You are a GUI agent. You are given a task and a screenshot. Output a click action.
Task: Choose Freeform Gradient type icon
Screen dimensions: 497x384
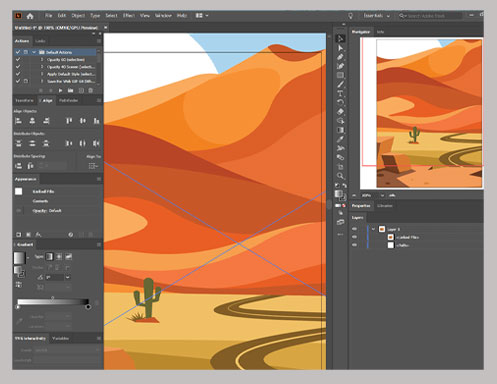(x=69, y=257)
